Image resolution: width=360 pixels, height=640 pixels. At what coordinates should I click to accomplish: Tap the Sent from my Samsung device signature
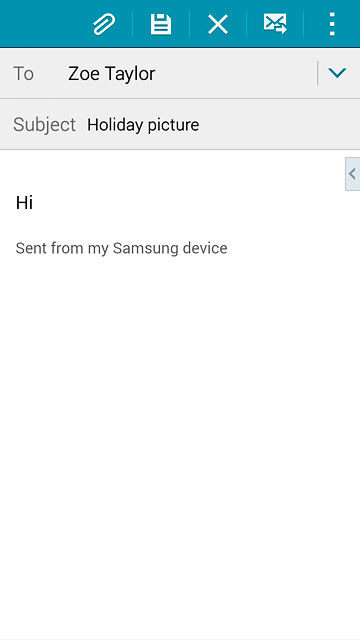point(121,248)
